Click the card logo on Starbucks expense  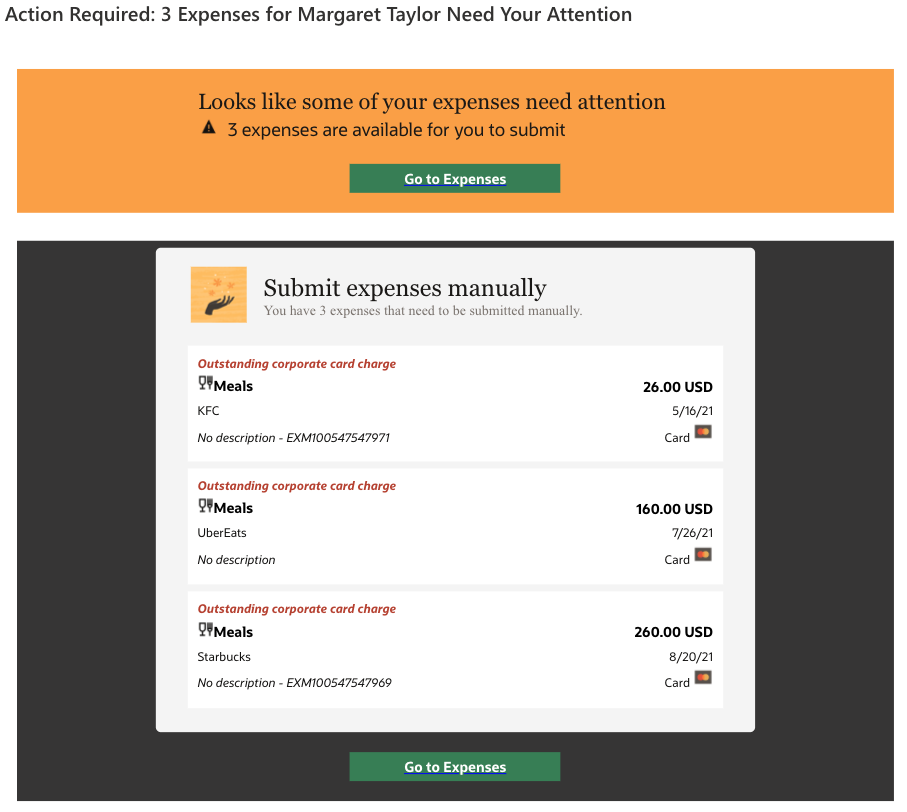coord(703,678)
